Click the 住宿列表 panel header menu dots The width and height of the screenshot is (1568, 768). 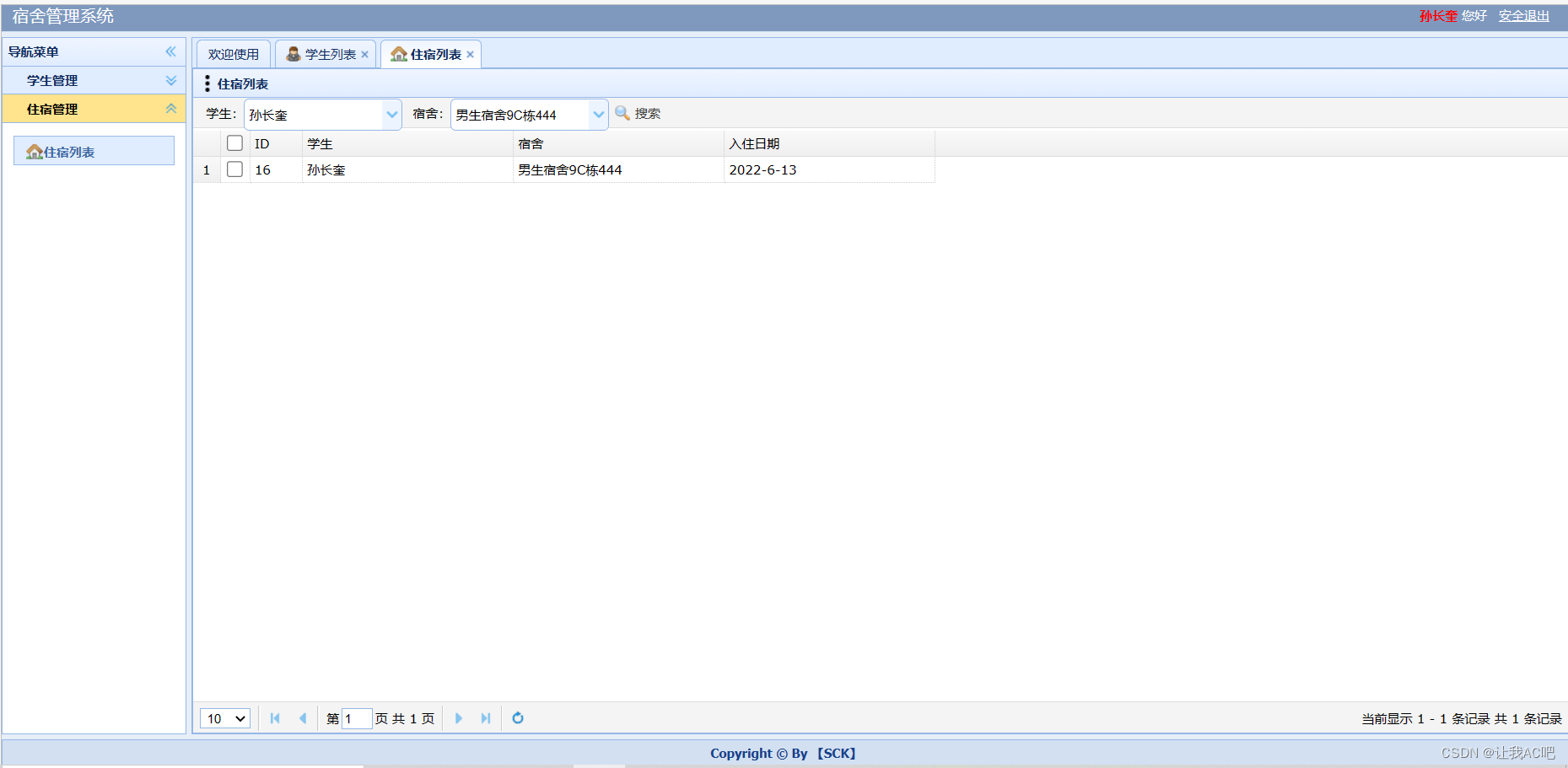click(207, 83)
